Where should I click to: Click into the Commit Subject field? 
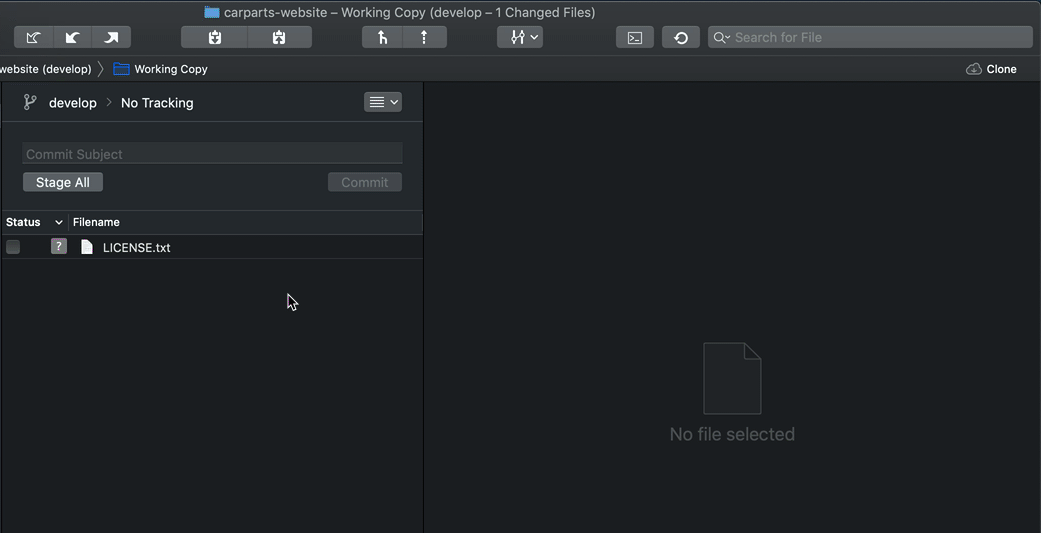click(212, 154)
